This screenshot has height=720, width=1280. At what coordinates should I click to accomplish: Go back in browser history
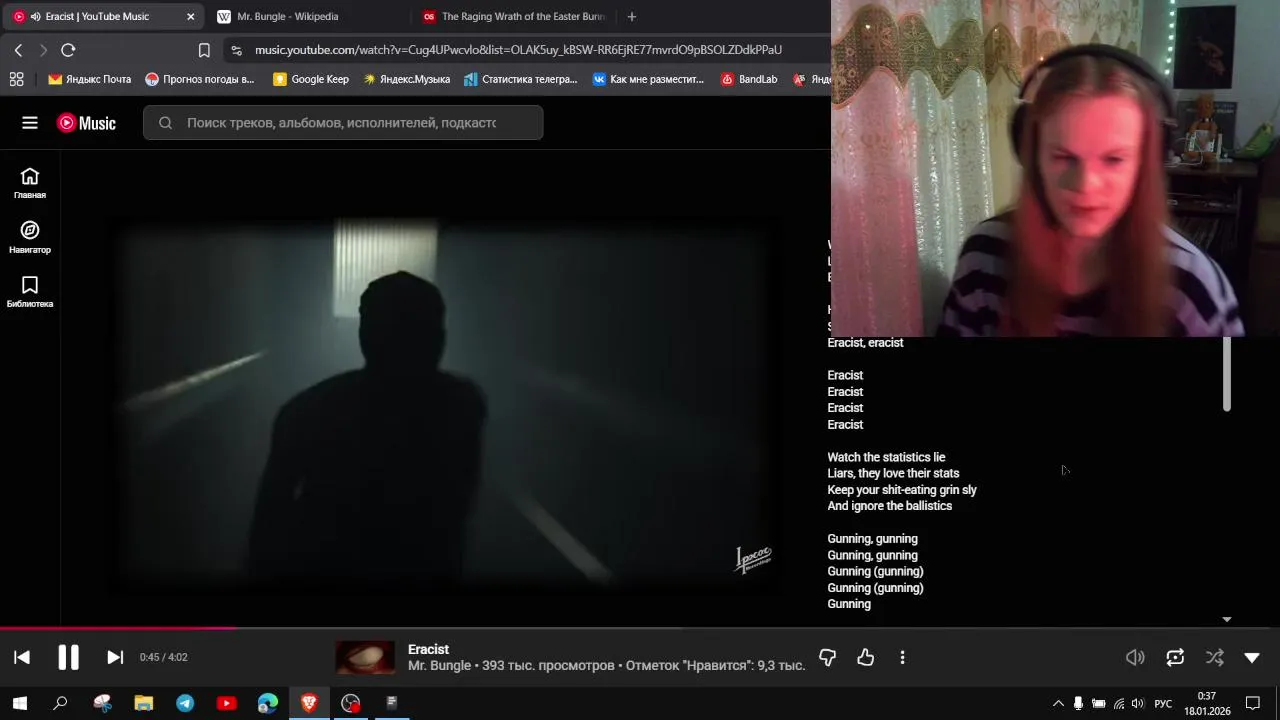18,50
